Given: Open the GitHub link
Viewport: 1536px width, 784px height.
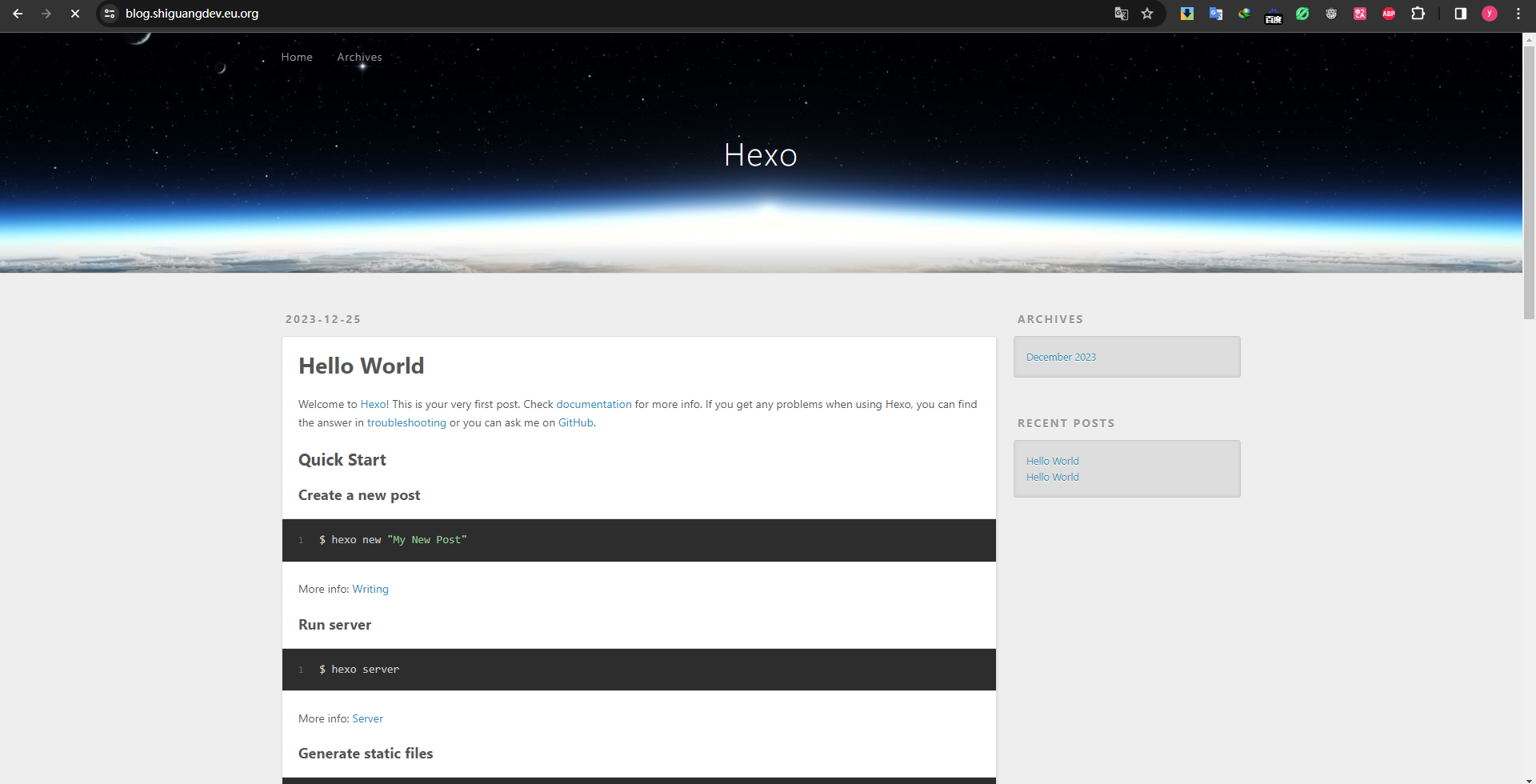Looking at the screenshot, I should pyautogui.click(x=576, y=422).
